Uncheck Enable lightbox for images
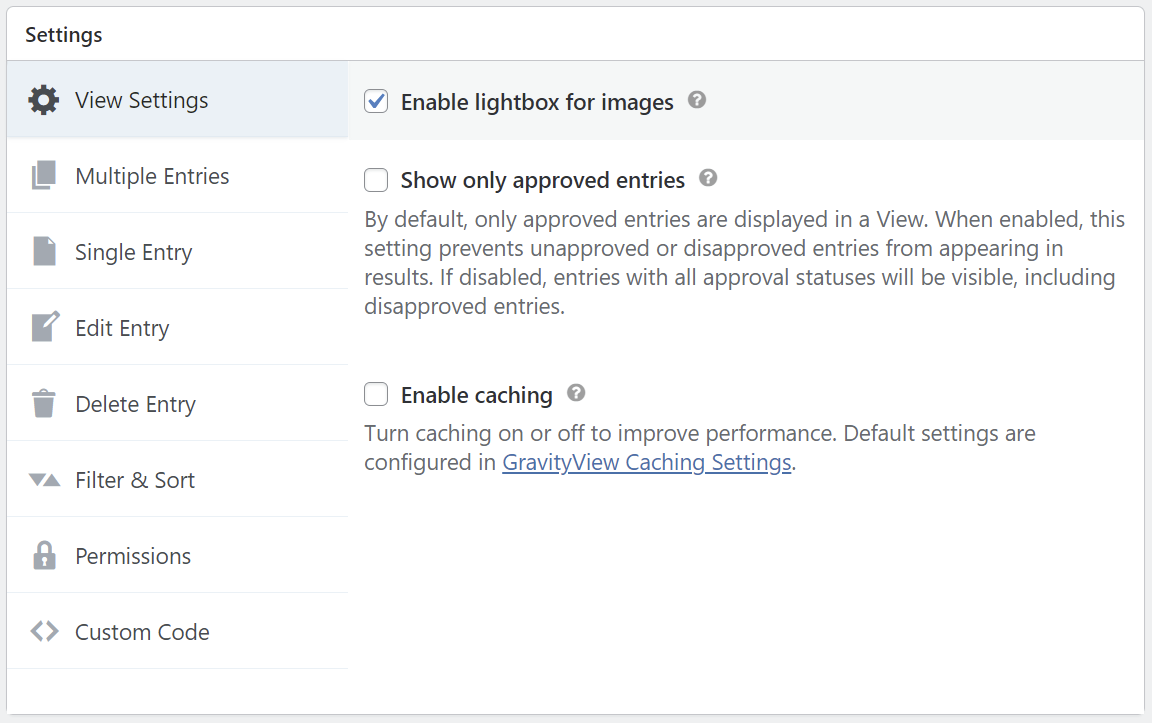 pyautogui.click(x=376, y=101)
